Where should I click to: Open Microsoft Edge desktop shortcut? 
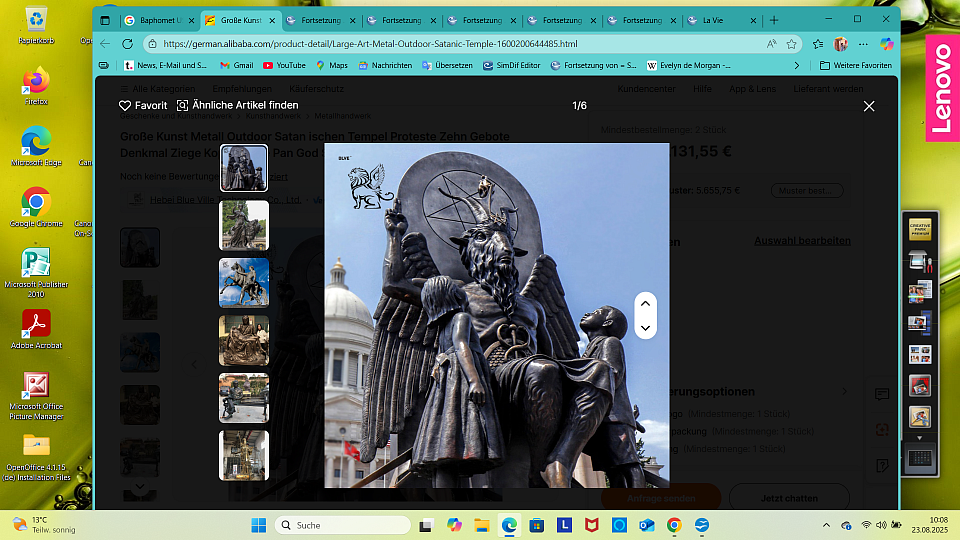[36, 146]
